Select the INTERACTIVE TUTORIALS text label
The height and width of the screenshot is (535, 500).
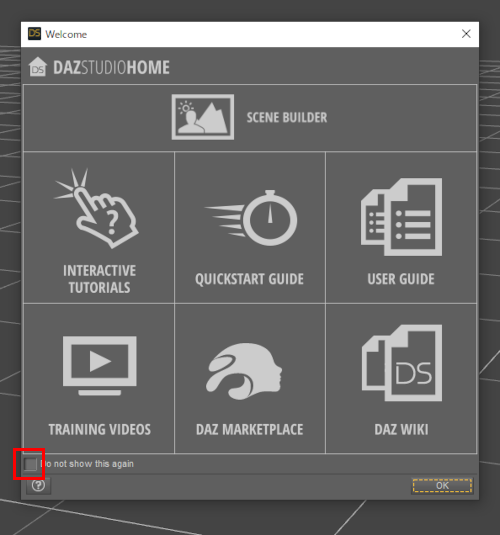point(99,279)
